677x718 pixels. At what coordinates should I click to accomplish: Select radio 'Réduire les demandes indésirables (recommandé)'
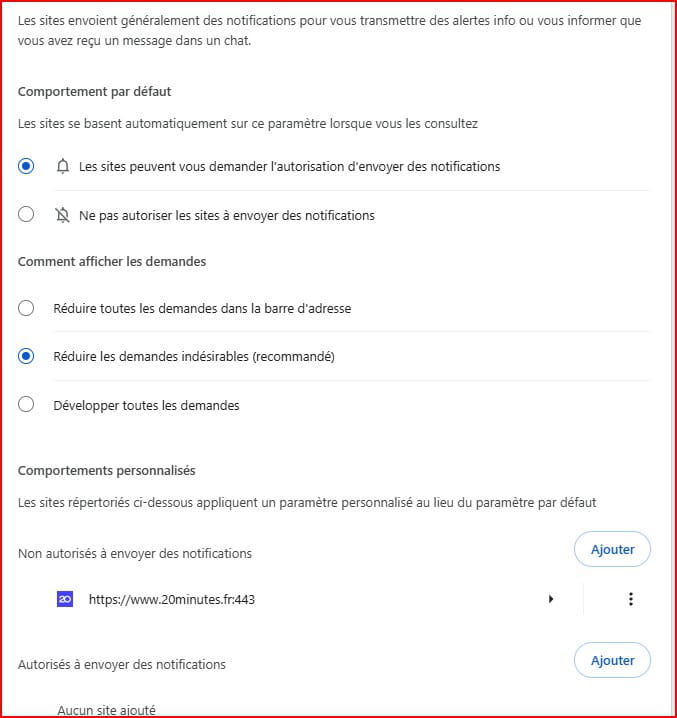click(x=27, y=356)
